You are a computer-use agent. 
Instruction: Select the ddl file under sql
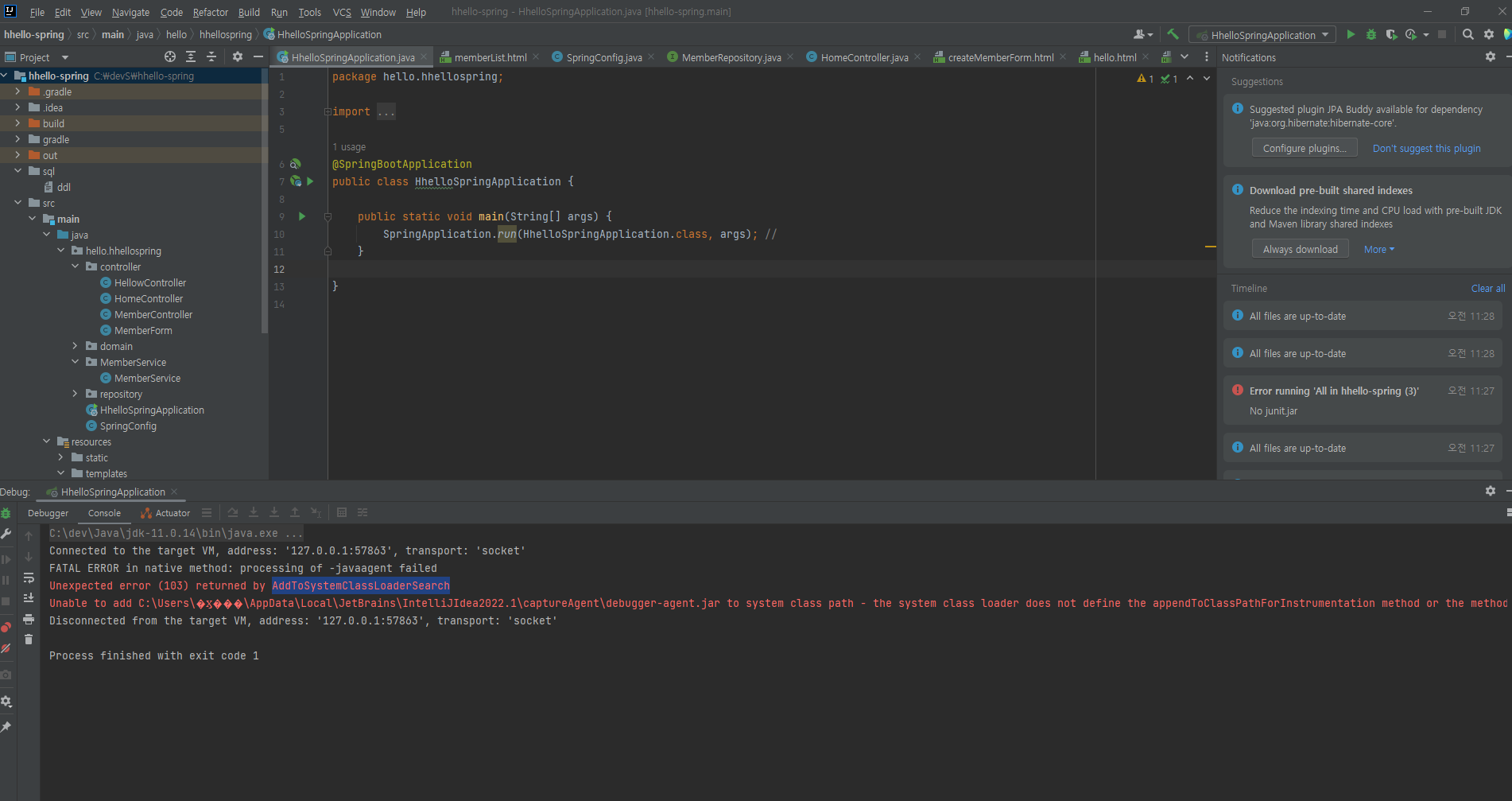pos(57,187)
